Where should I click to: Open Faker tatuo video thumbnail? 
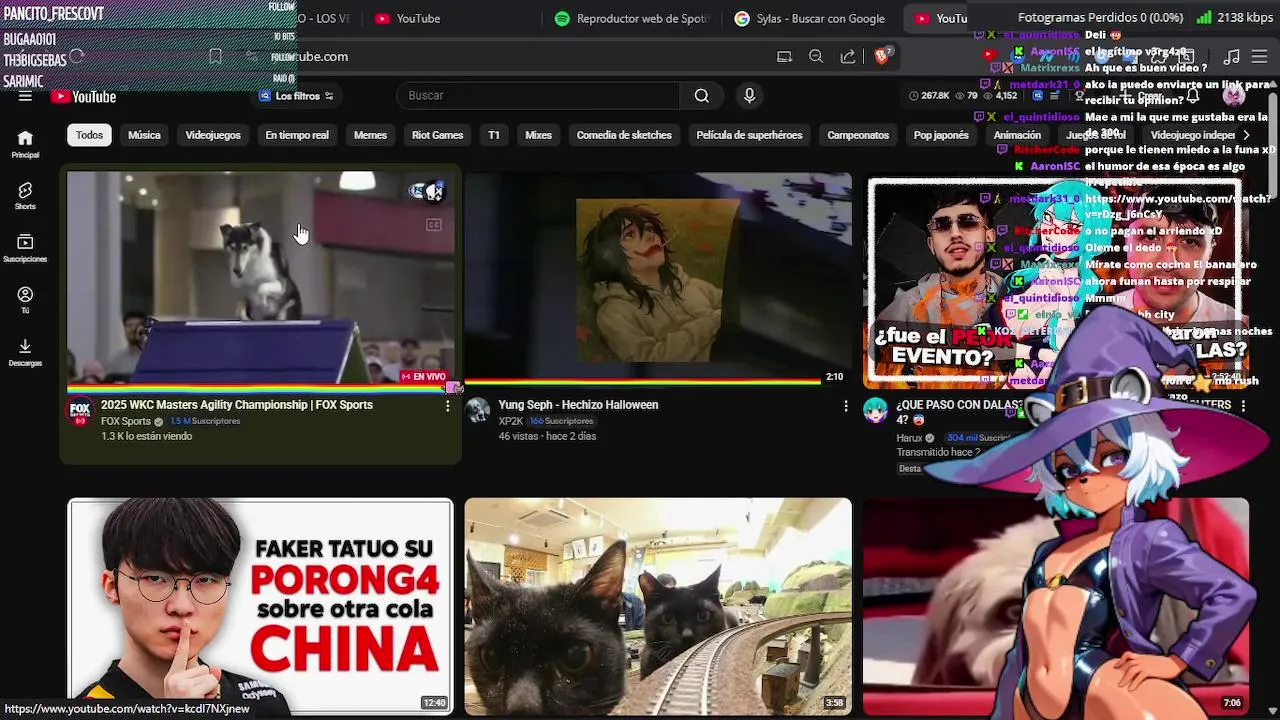(260, 606)
